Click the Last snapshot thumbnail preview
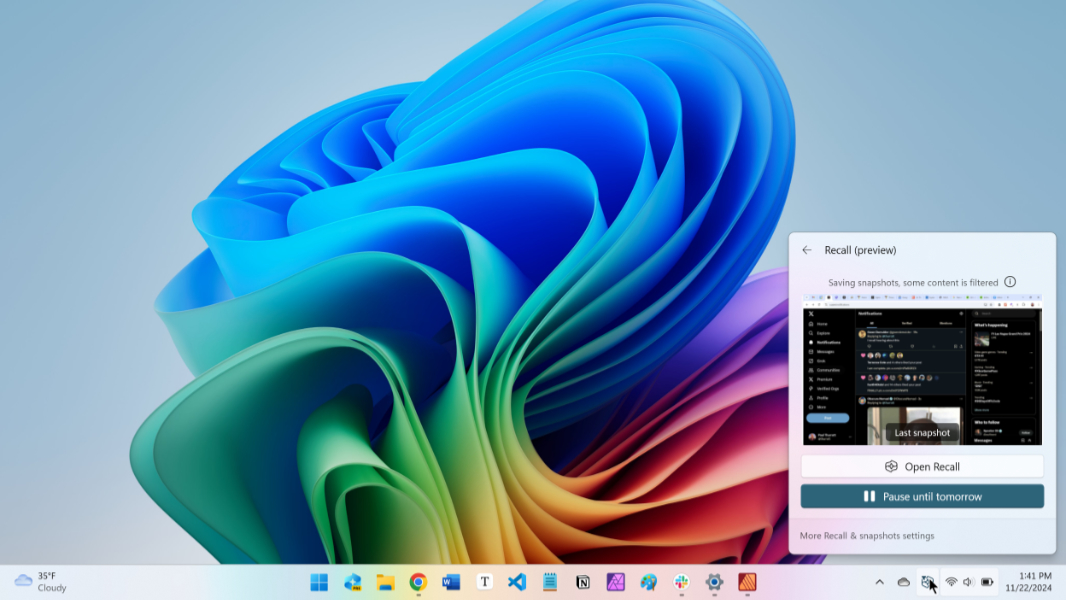 922,370
